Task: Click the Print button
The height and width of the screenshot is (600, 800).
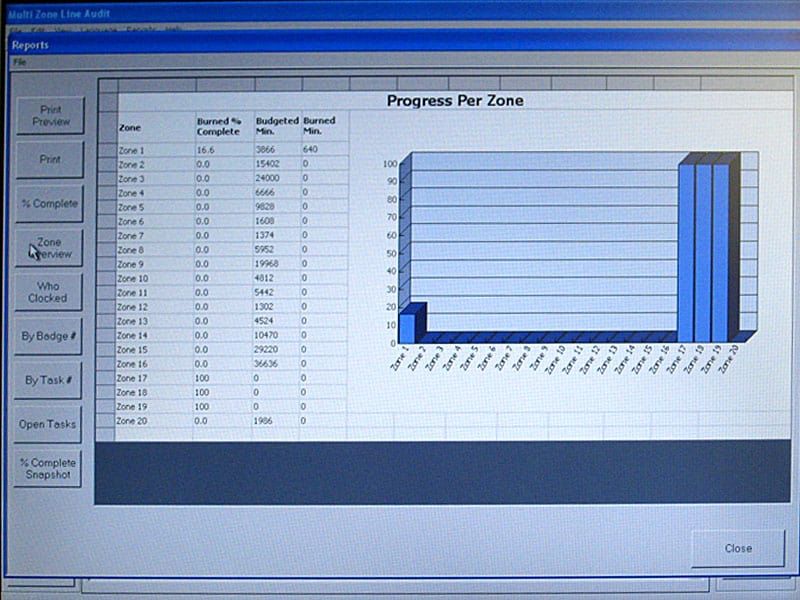Action: [48, 160]
